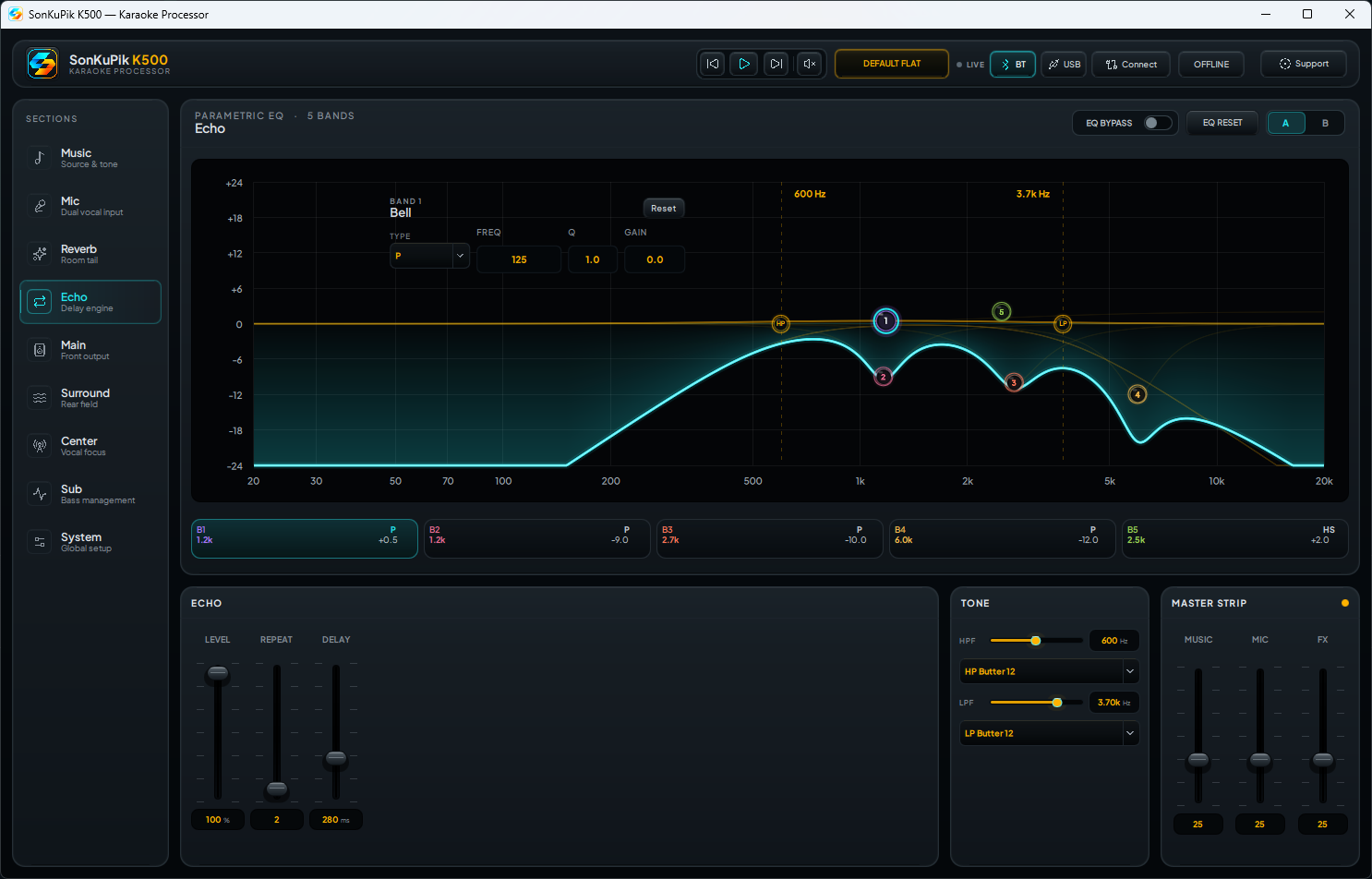Screen dimensions: 1372x879
Task: Click the play icon in header
Action: click(x=744, y=64)
